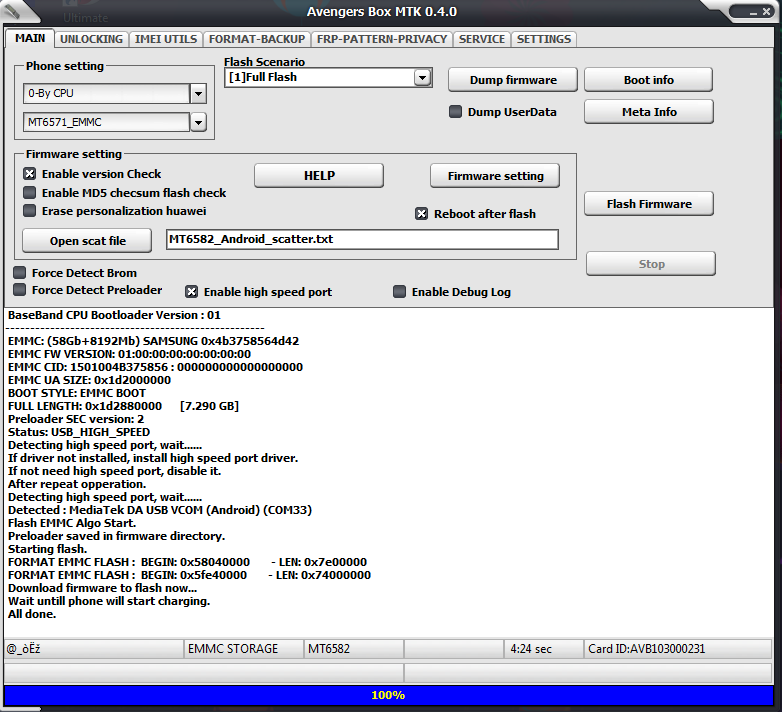
Task: Click the 'Flash EMMC Algo Start.' line
Action: [x=72, y=523]
